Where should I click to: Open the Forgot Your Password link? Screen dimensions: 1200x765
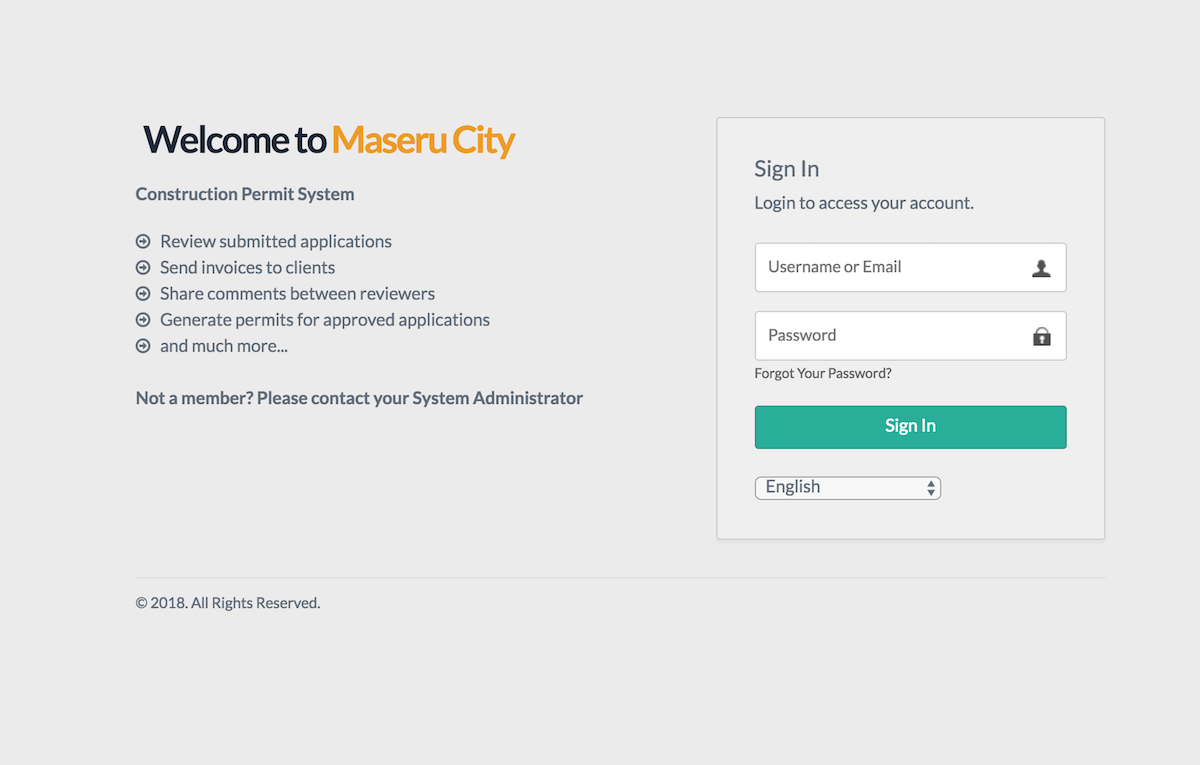pos(823,373)
